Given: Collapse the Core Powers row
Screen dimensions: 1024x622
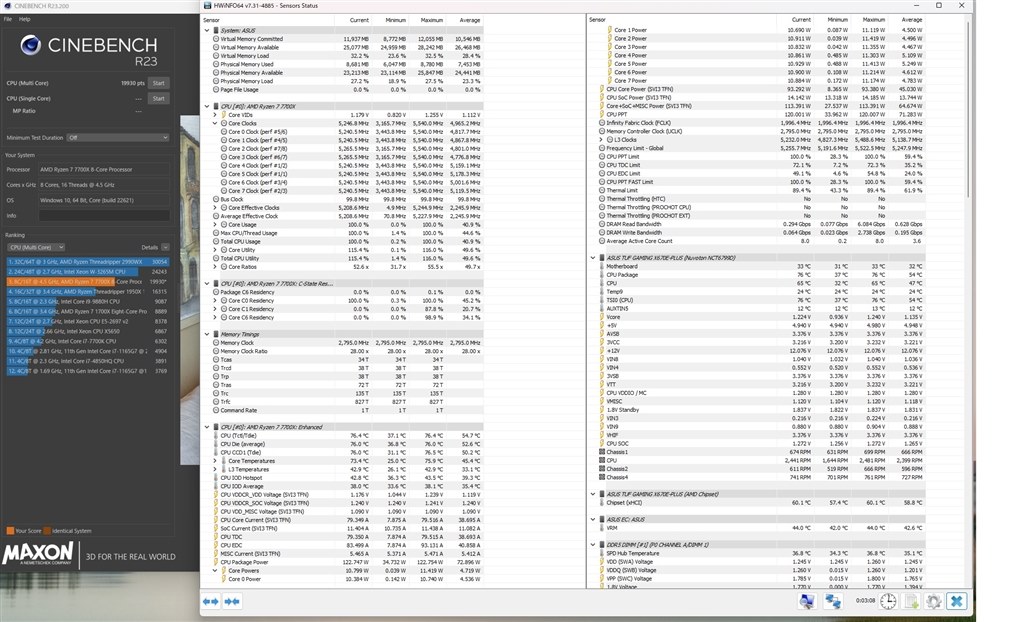Looking at the screenshot, I should point(215,571).
